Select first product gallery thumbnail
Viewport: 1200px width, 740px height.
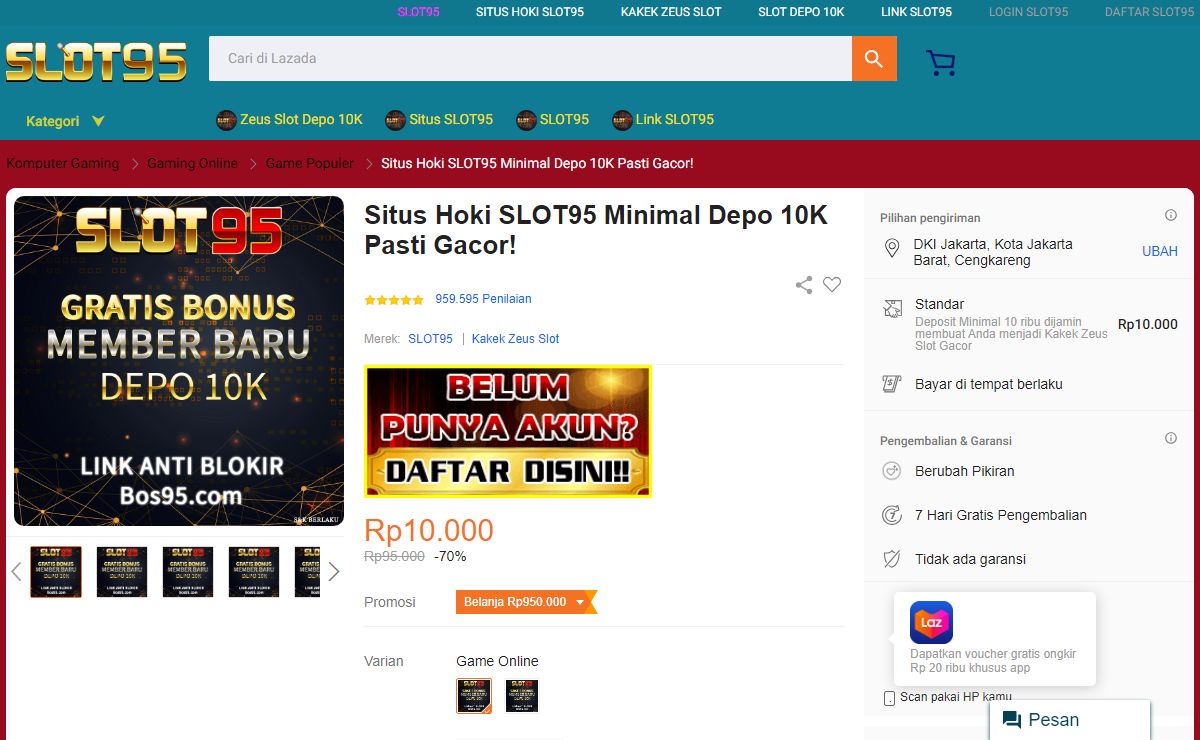(56, 572)
